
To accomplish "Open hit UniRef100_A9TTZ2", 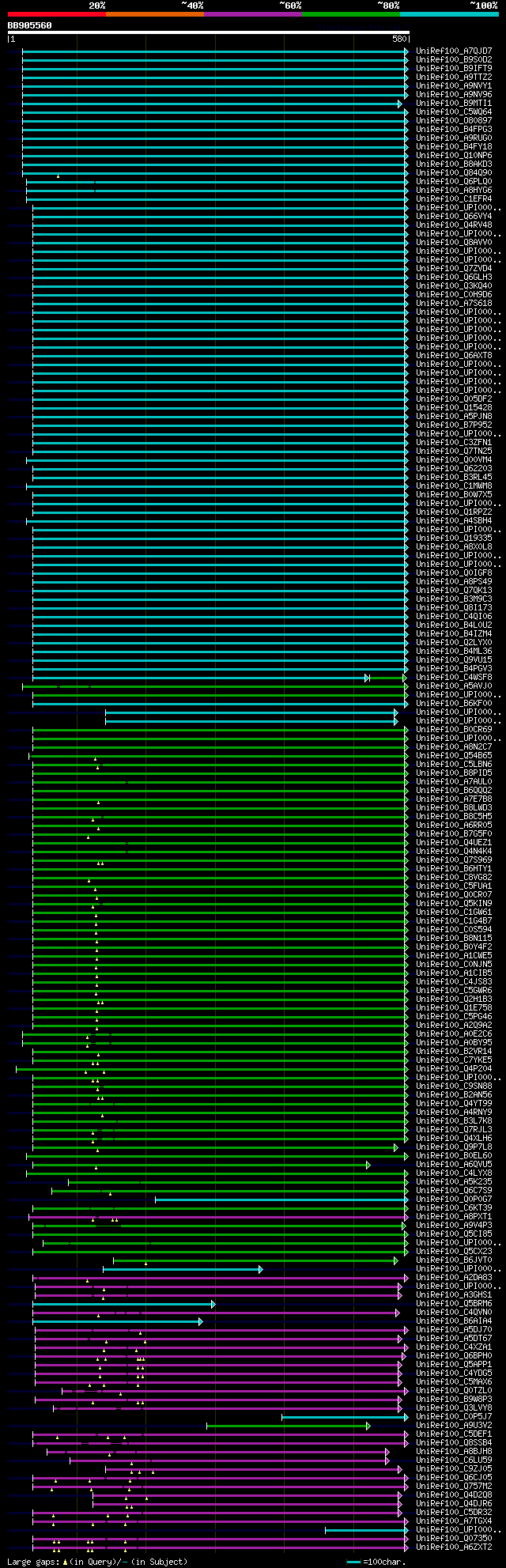I will tap(454, 77).
